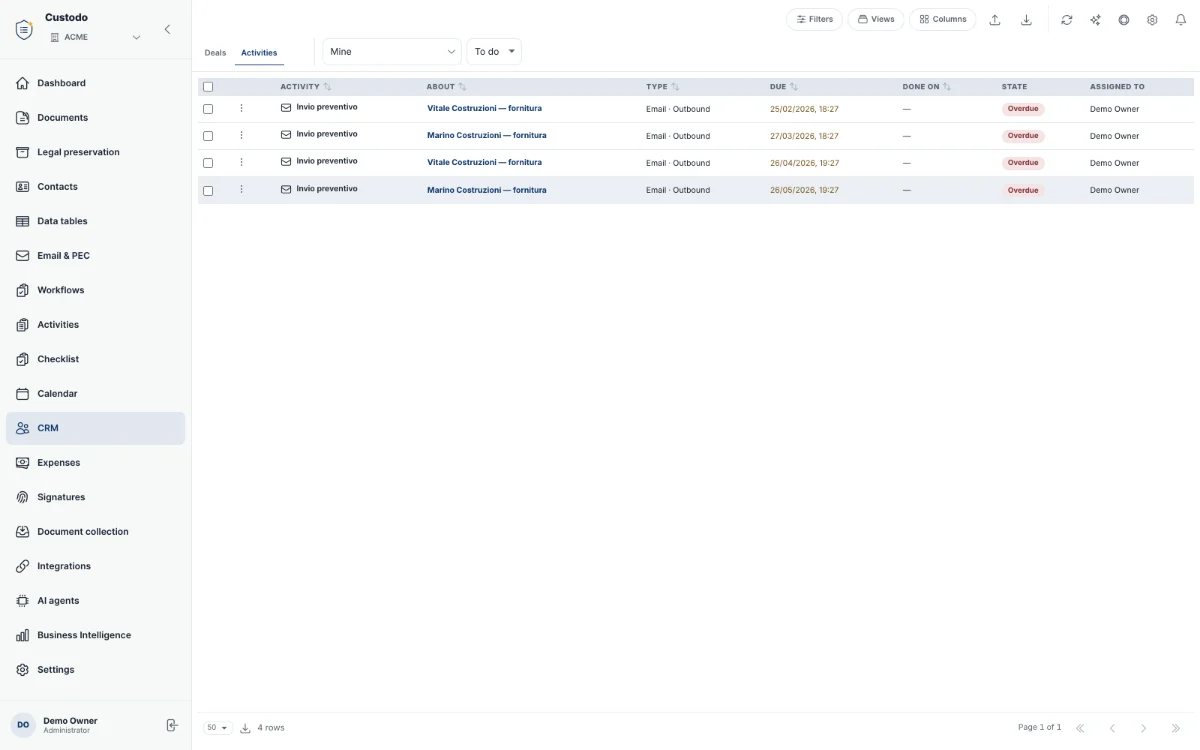This screenshot has height=750, width=1200.
Task: Open Documents in the sidebar
Action: coord(95,118)
